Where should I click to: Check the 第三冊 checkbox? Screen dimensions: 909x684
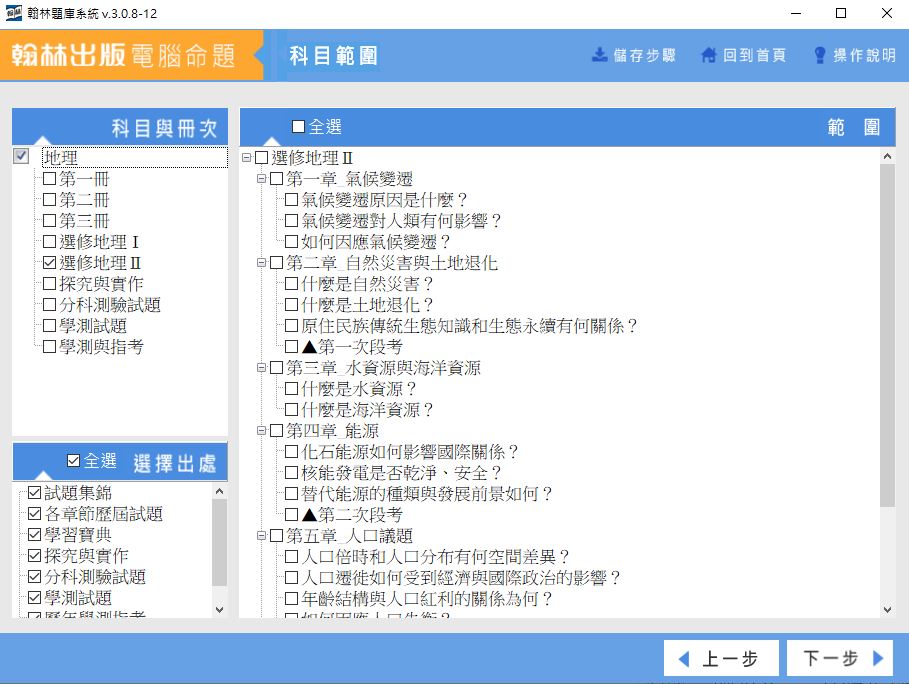coord(50,221)
